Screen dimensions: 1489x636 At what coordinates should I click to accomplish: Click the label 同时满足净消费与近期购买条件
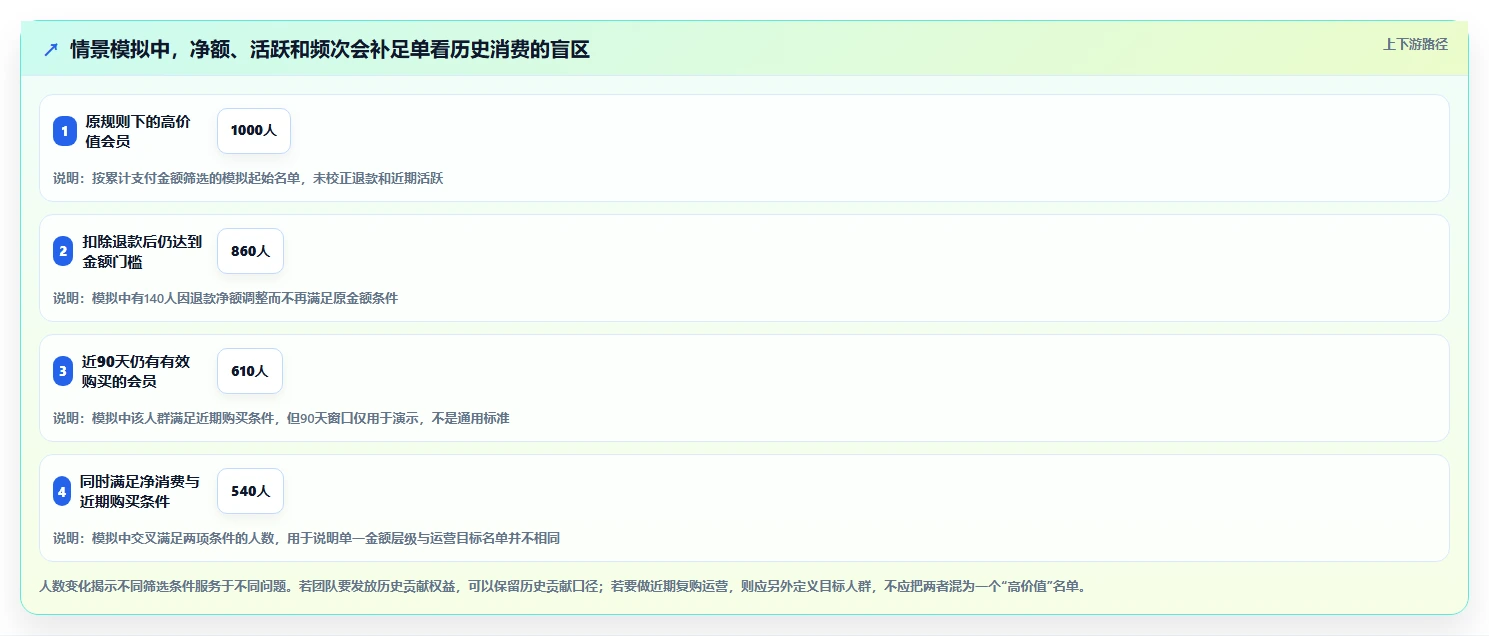(x=140, y=491)
